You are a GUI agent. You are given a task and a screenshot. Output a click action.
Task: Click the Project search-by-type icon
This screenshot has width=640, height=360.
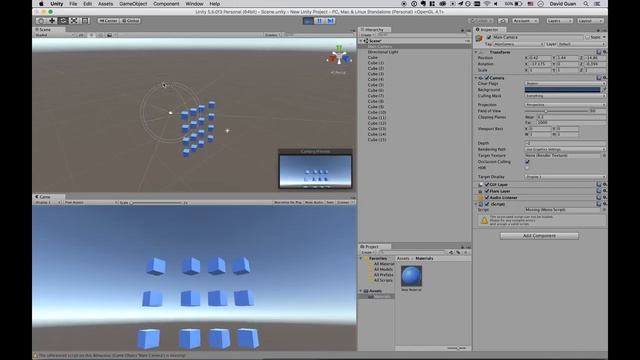coord(451,252)
